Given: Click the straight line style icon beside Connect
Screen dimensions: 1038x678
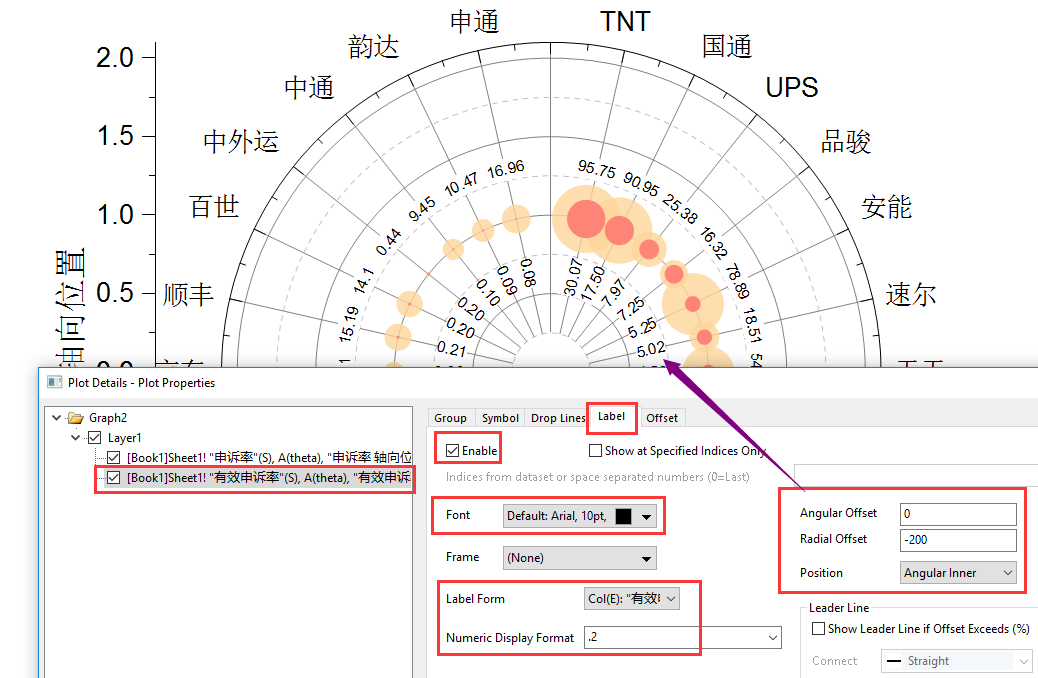Looking at the screenshot, I should point(896,660).
